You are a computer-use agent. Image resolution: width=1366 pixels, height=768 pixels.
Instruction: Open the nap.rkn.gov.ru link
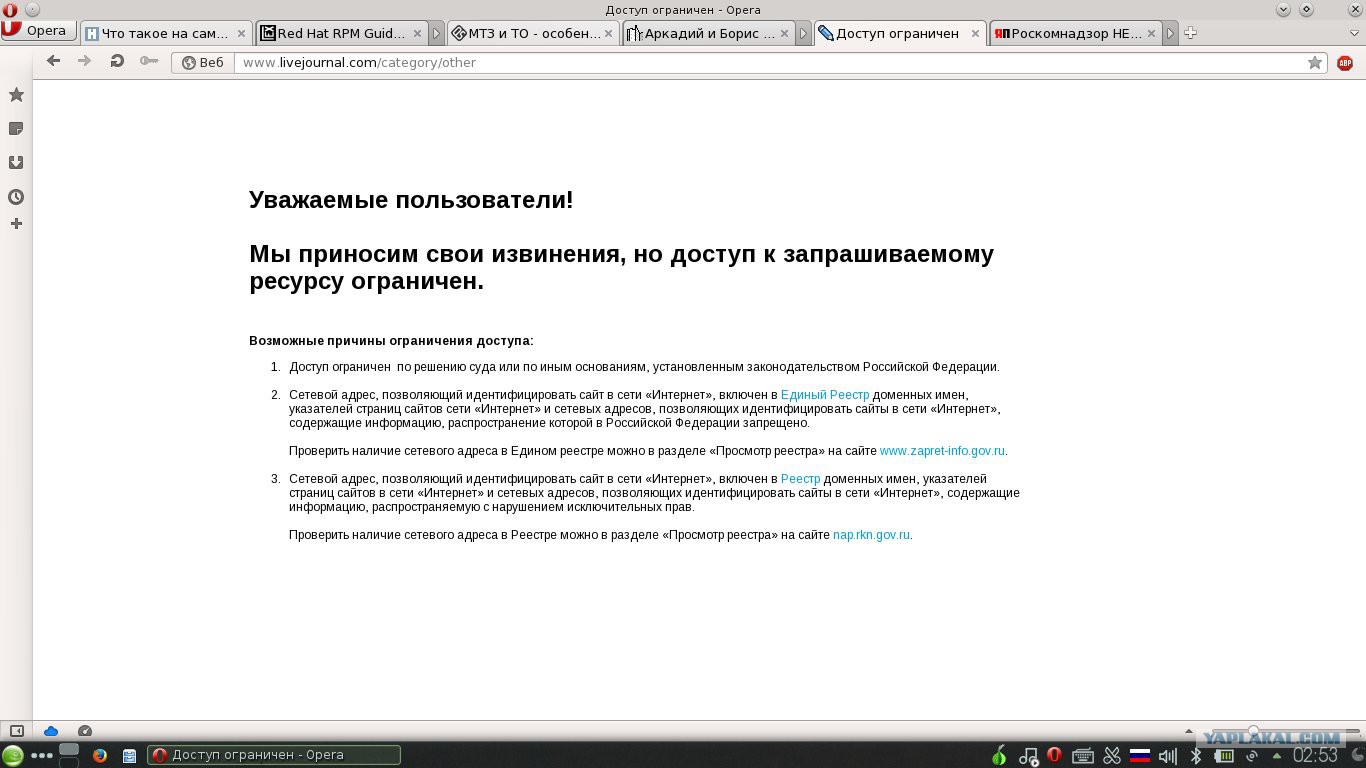point(871,535)
